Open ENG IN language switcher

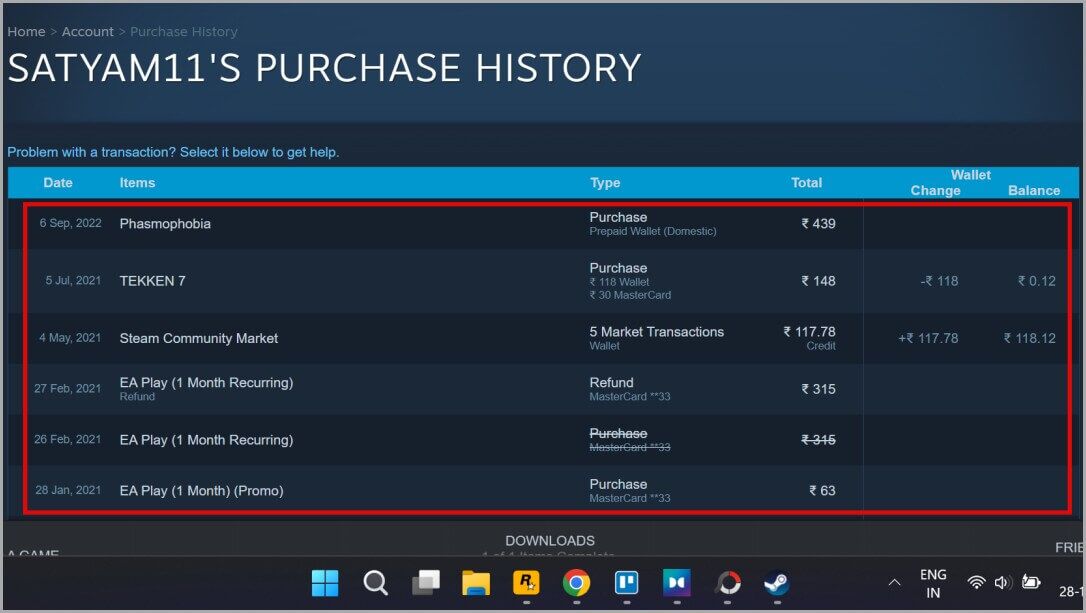pos(933,583)
